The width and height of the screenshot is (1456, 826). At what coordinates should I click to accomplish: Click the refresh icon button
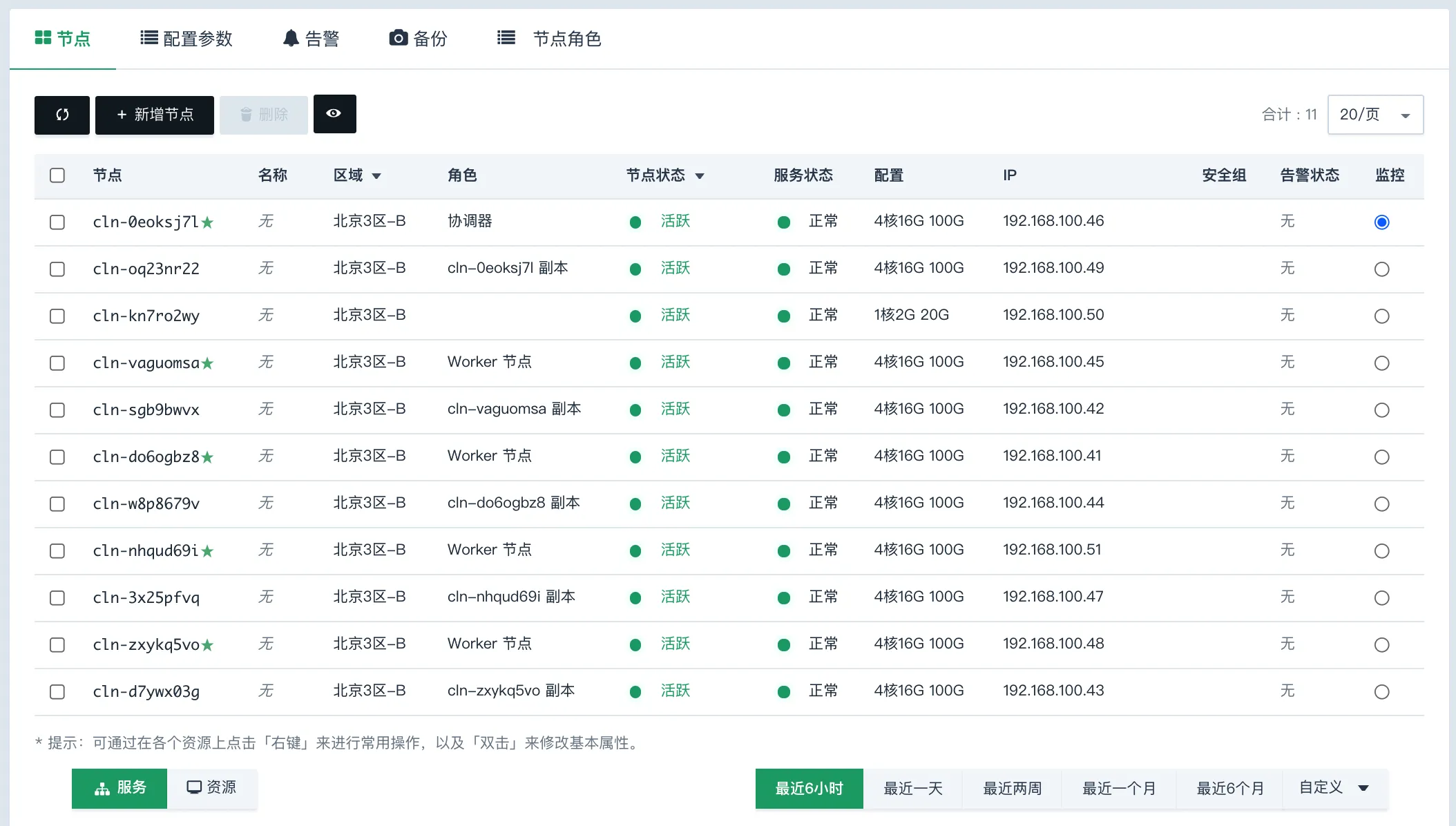point(62,115)
